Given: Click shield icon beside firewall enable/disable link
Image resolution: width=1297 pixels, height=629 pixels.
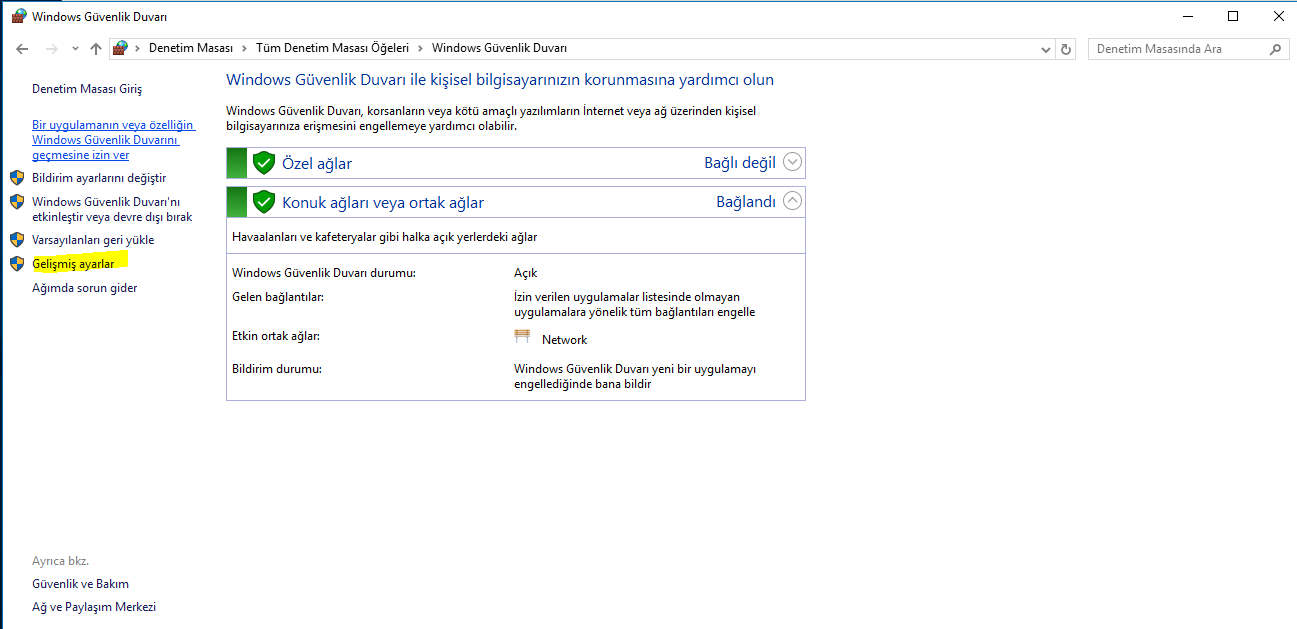Looking at the screenshot, I should (x=16, y=202).
